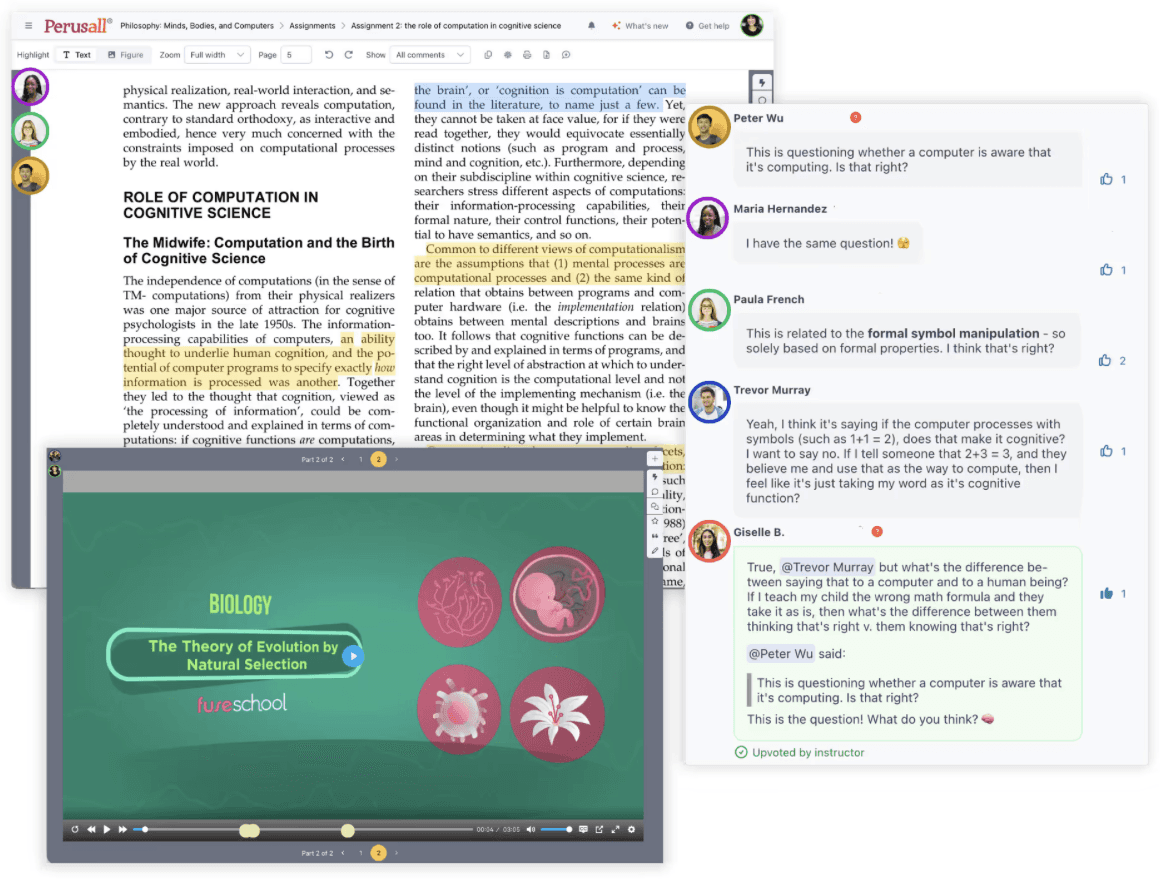Mute the video audio
1162x880 pixels.
(531, 830)
